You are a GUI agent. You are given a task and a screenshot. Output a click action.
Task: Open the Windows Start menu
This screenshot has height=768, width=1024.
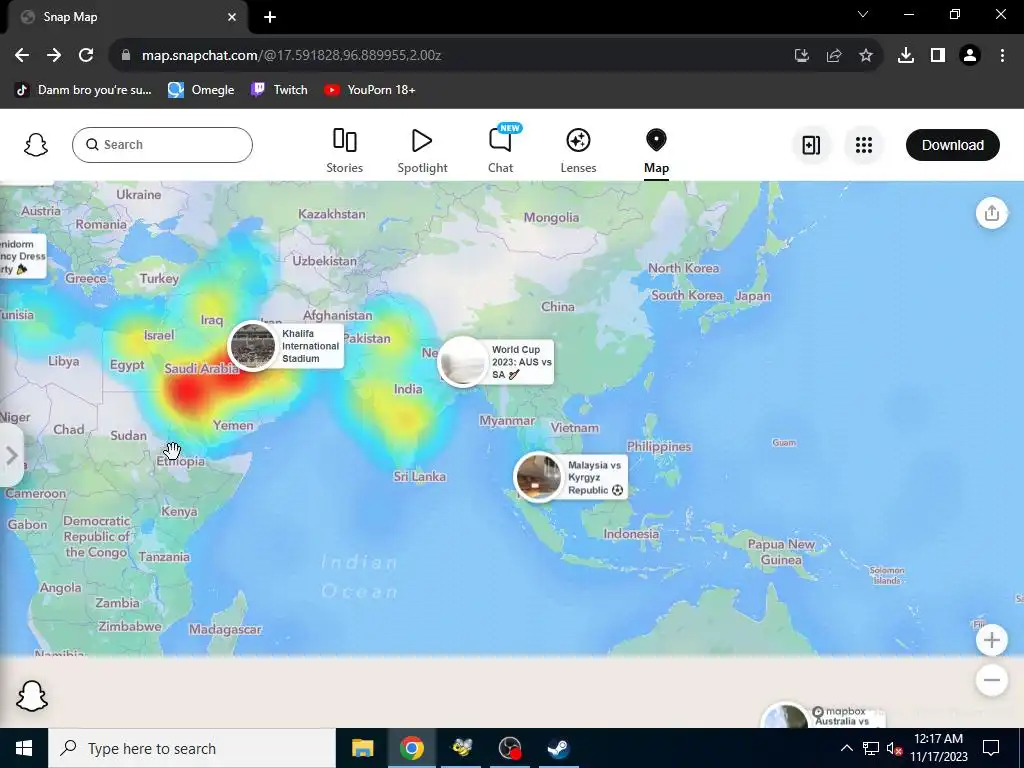[24, 748]
